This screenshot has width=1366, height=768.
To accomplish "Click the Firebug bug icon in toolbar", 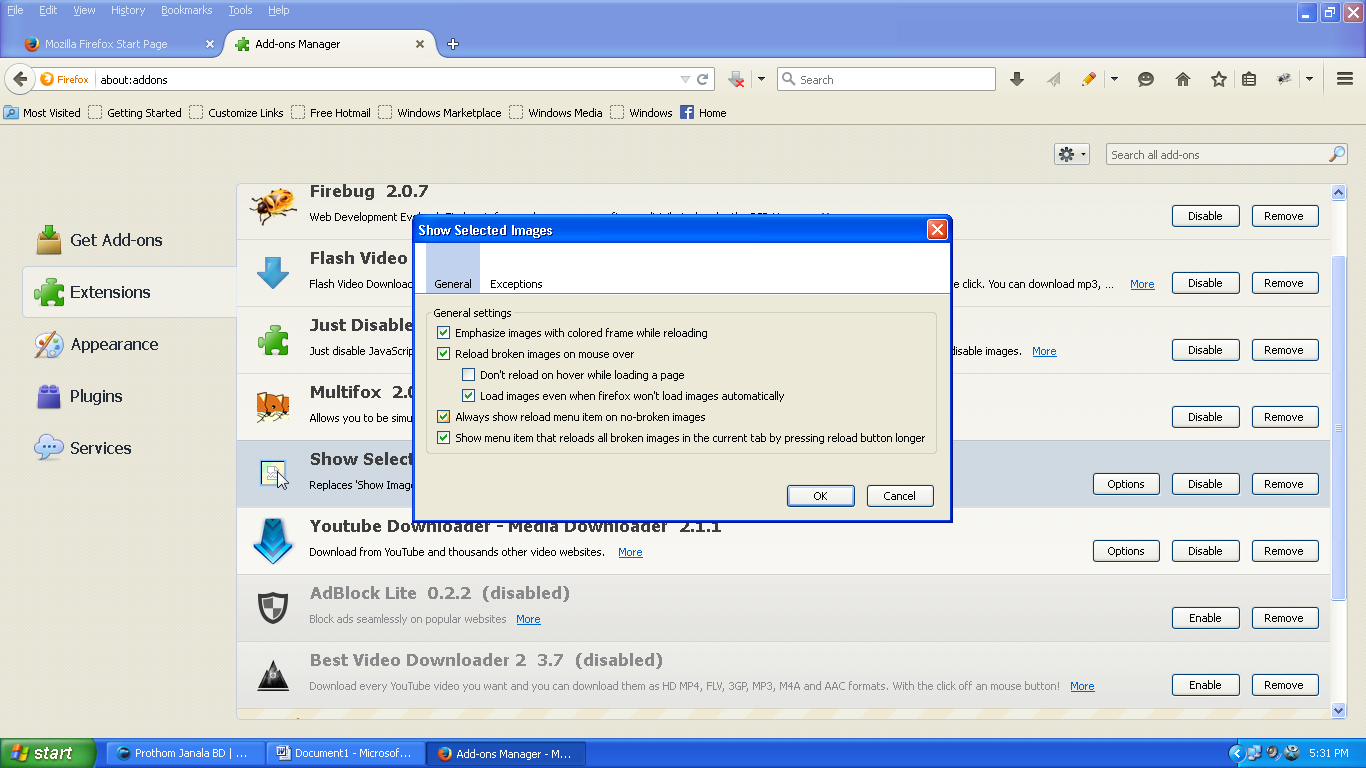I will [1285, 79].
